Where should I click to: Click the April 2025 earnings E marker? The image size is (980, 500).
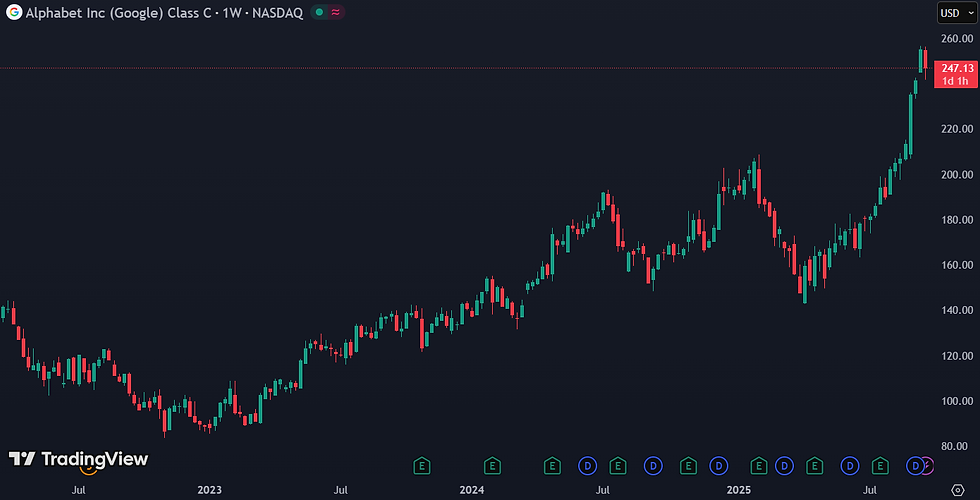point(814,465)
